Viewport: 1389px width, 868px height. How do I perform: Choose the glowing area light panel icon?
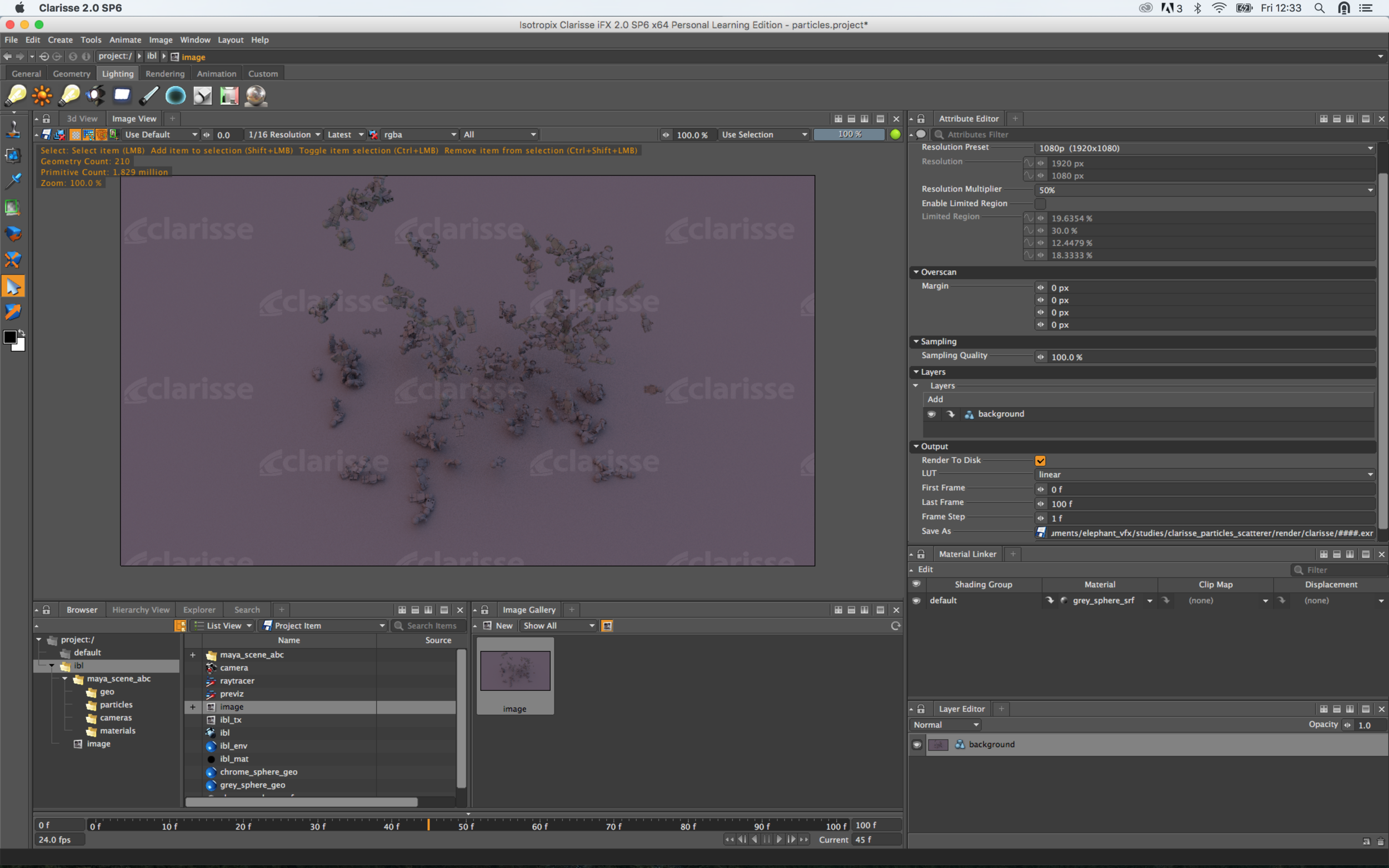pos(122,96)
